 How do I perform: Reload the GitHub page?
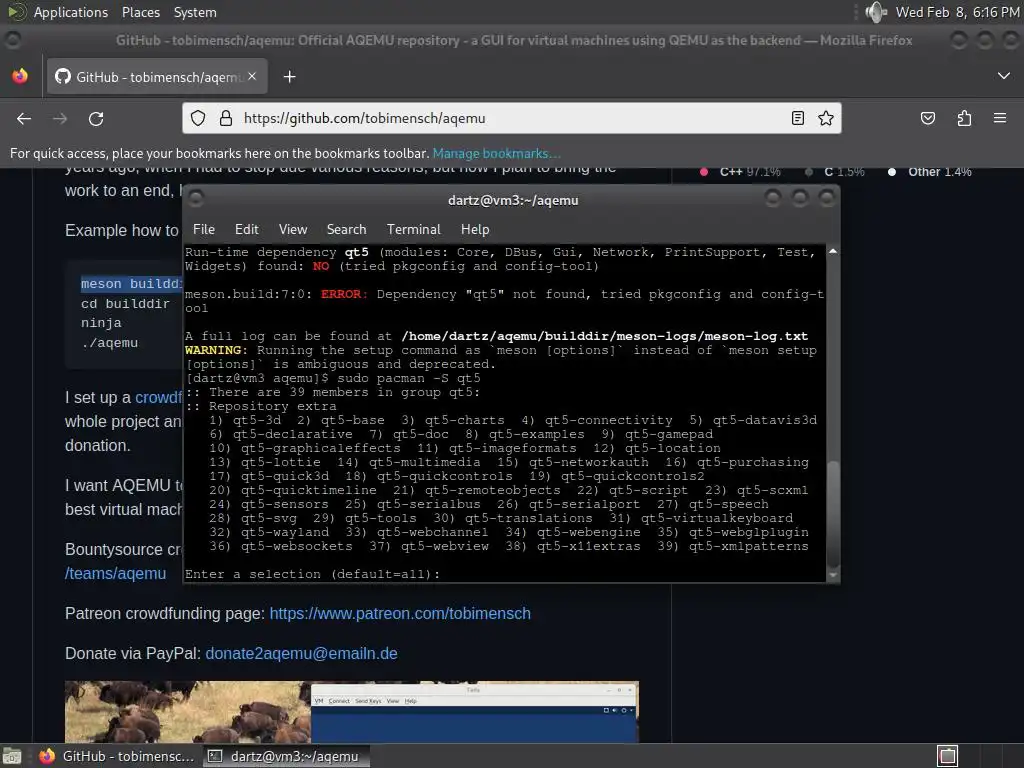96,119
